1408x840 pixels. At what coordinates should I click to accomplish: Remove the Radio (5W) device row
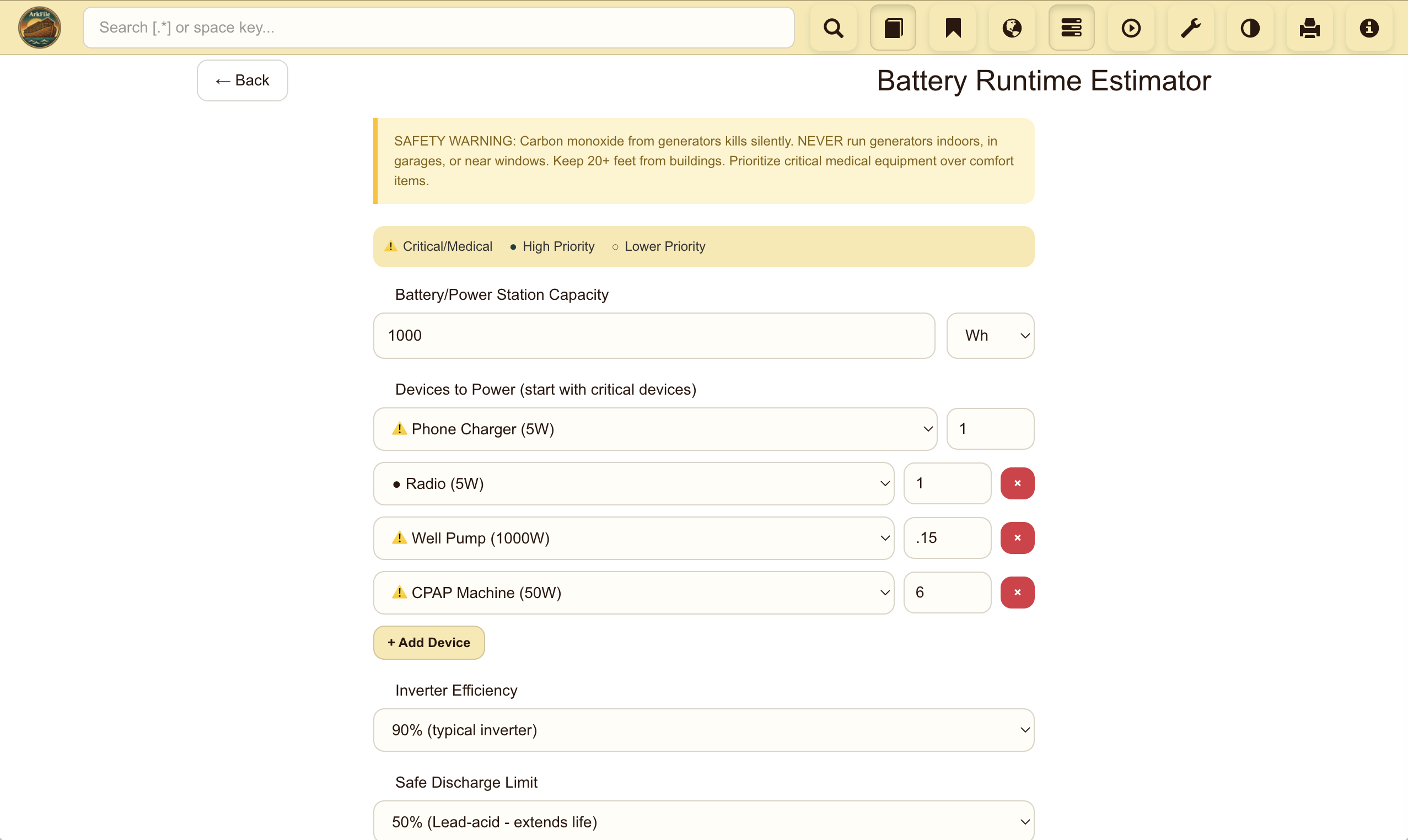1017,483
